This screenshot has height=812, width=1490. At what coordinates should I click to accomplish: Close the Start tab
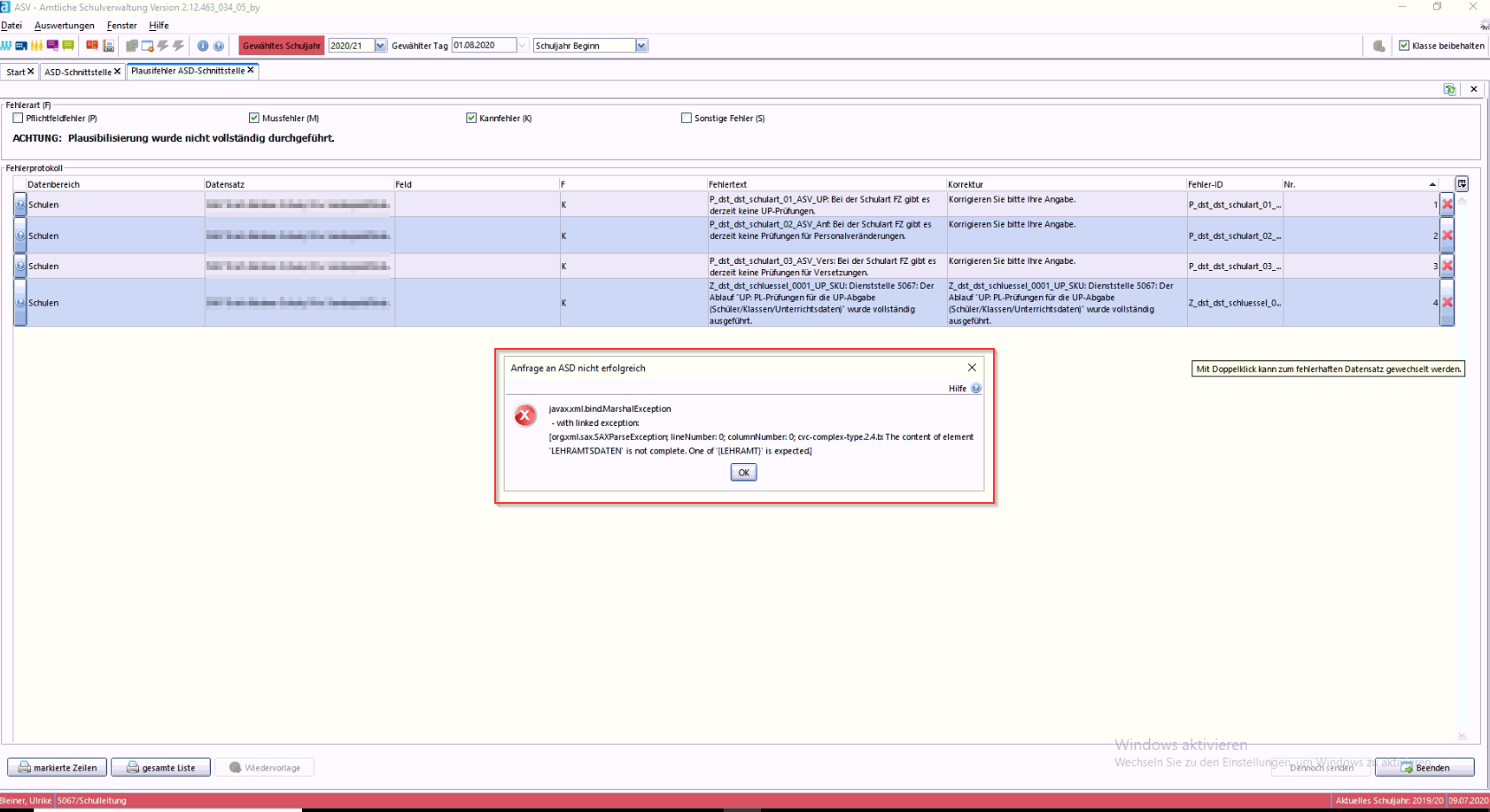coord(31,72)
